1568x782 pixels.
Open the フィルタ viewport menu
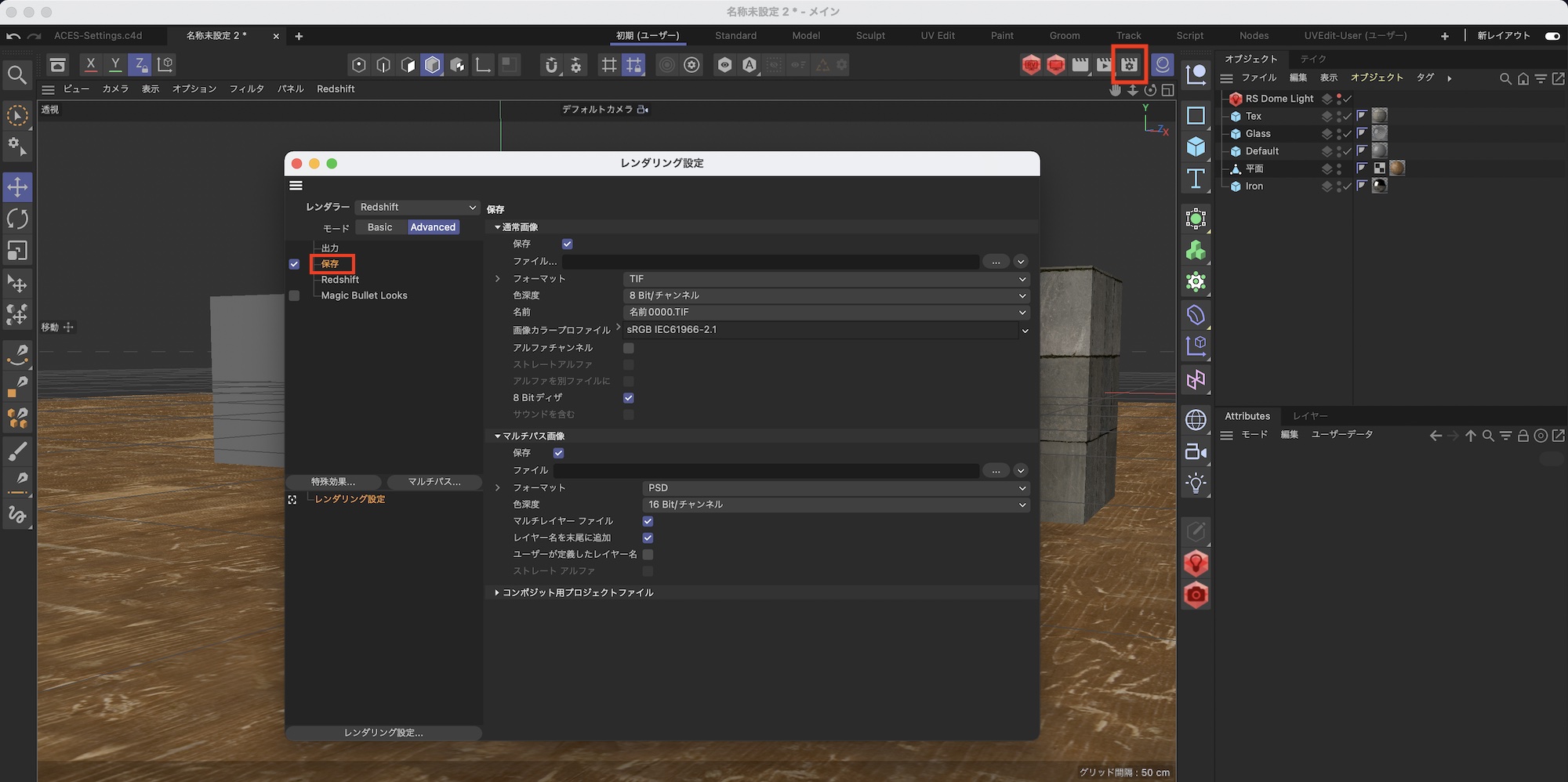click(246, 89)
